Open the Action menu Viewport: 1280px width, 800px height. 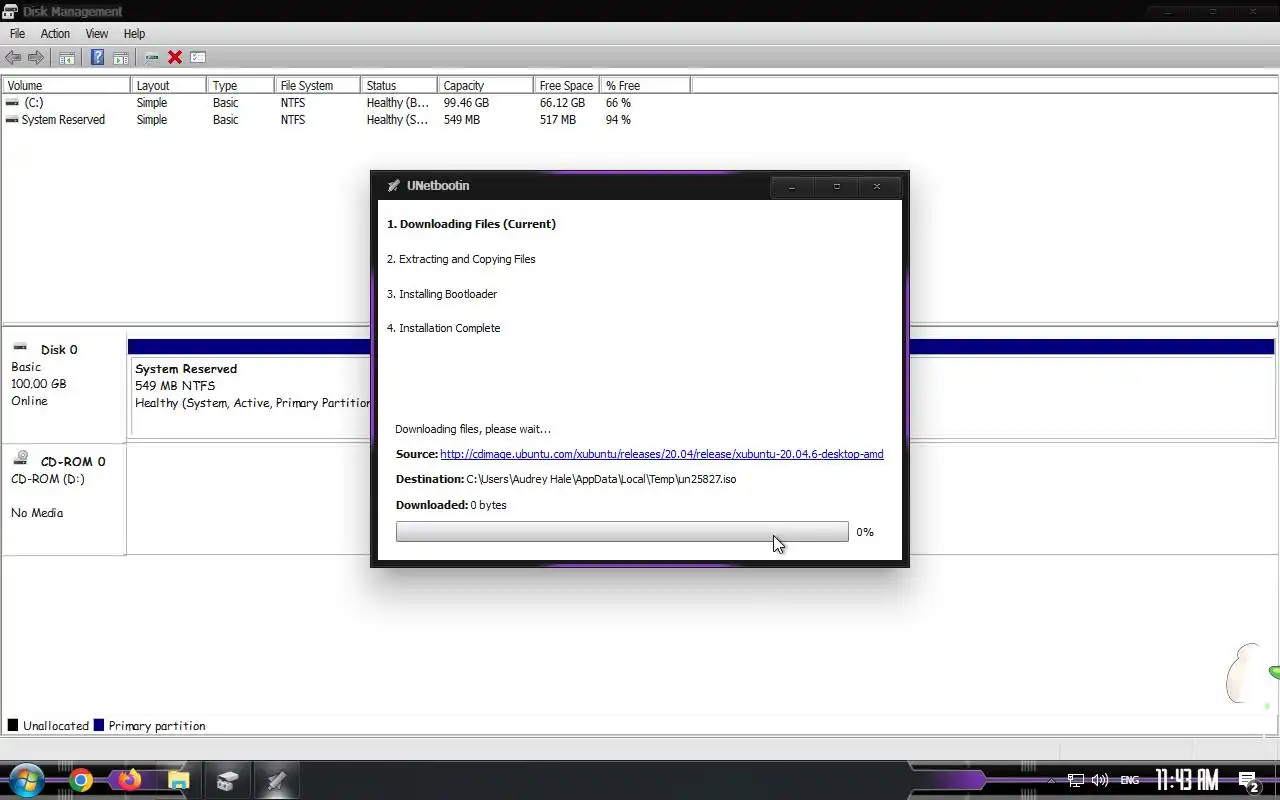point(55,34)
